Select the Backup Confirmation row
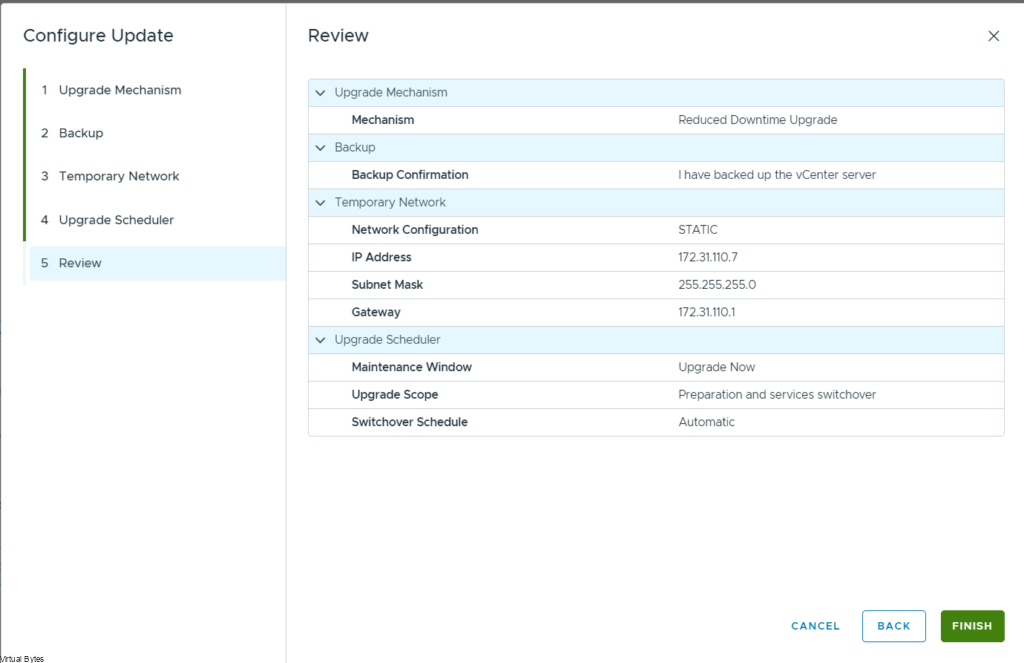Screen dimensions: 1024x663 click(x=410, y=175)
